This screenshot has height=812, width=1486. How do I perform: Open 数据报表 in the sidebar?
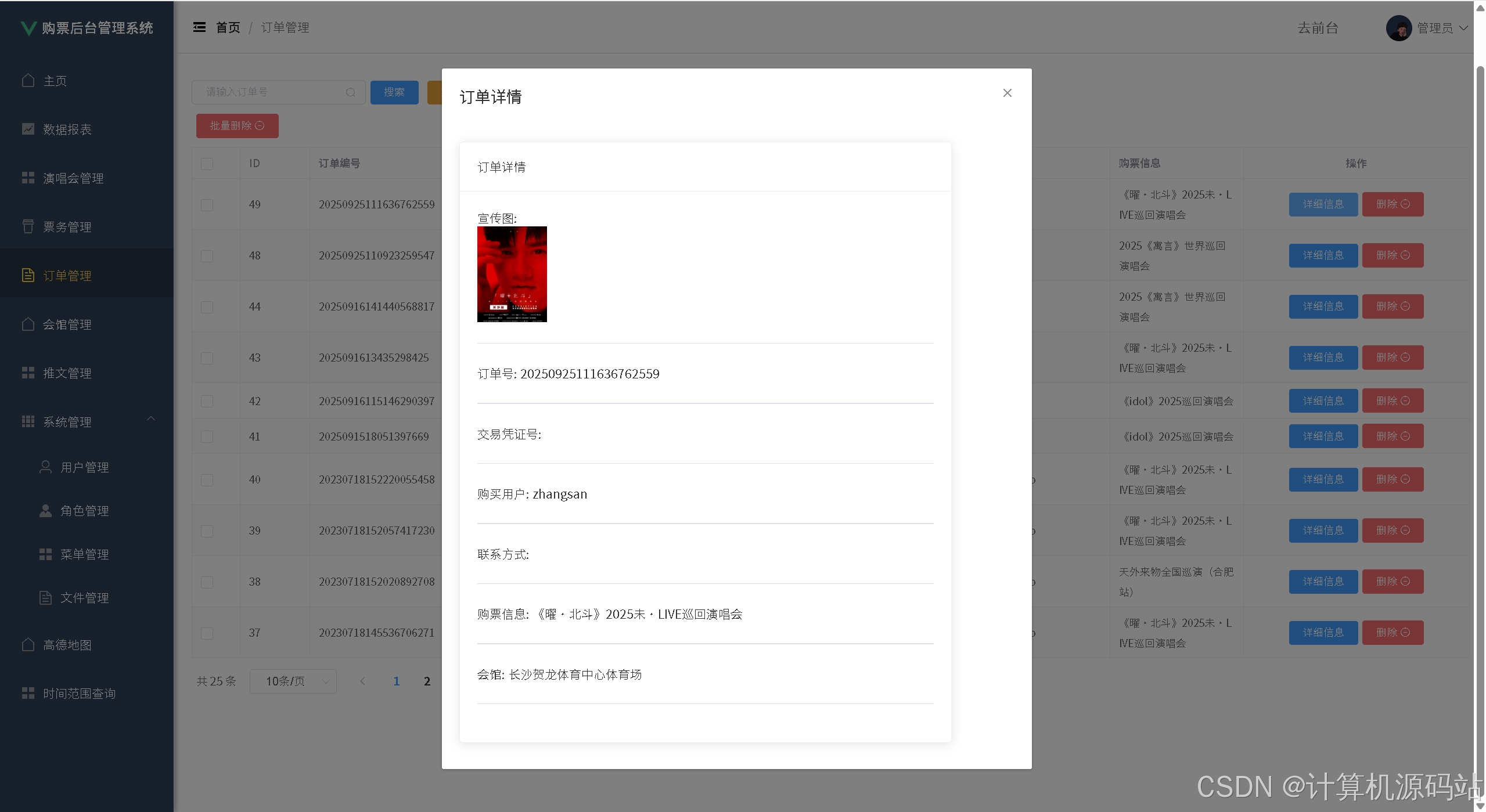[87, 129]
